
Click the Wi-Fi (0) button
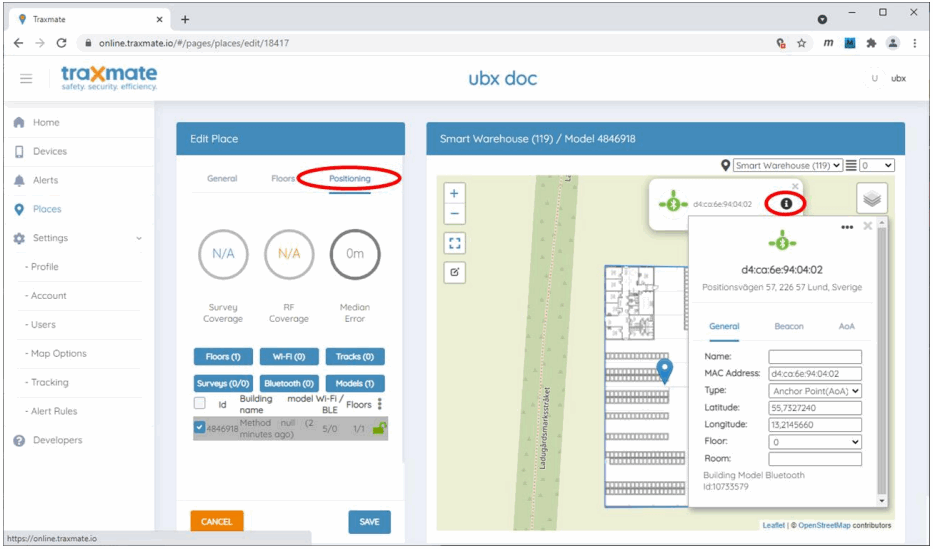pyautogui.click(x=289, y=357)
